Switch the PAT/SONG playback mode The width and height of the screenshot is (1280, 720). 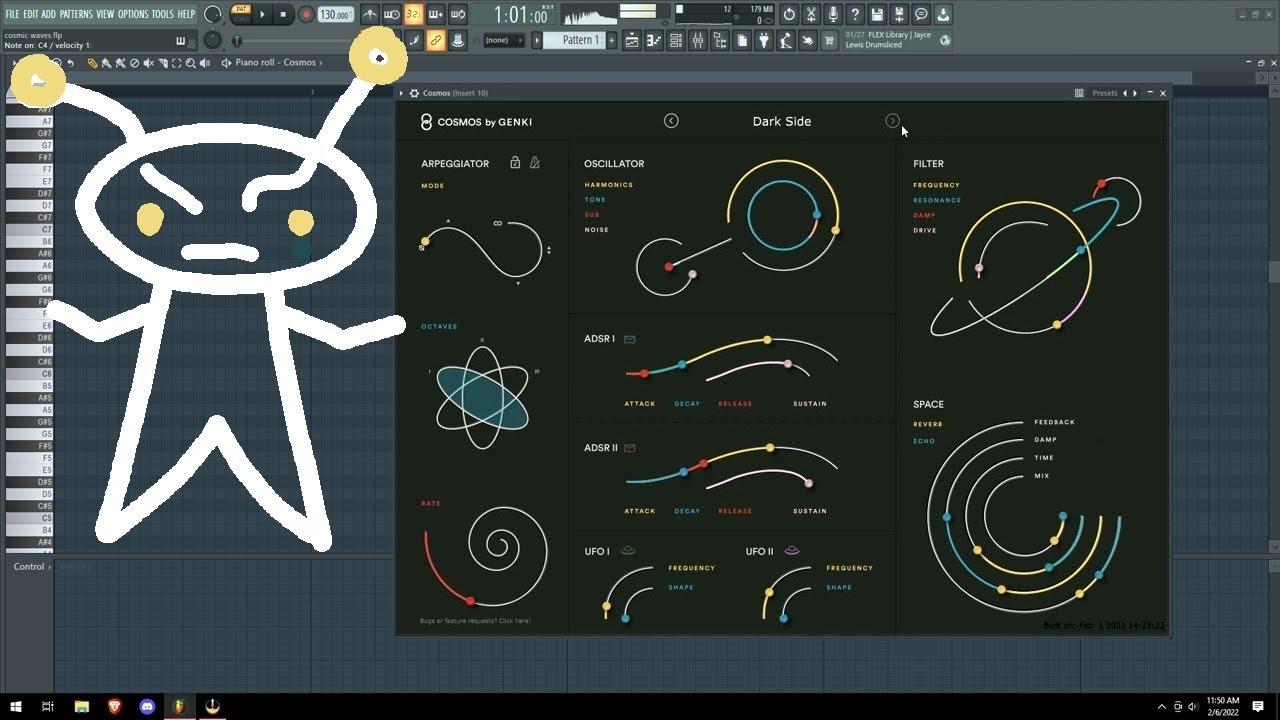click(241, 14)
